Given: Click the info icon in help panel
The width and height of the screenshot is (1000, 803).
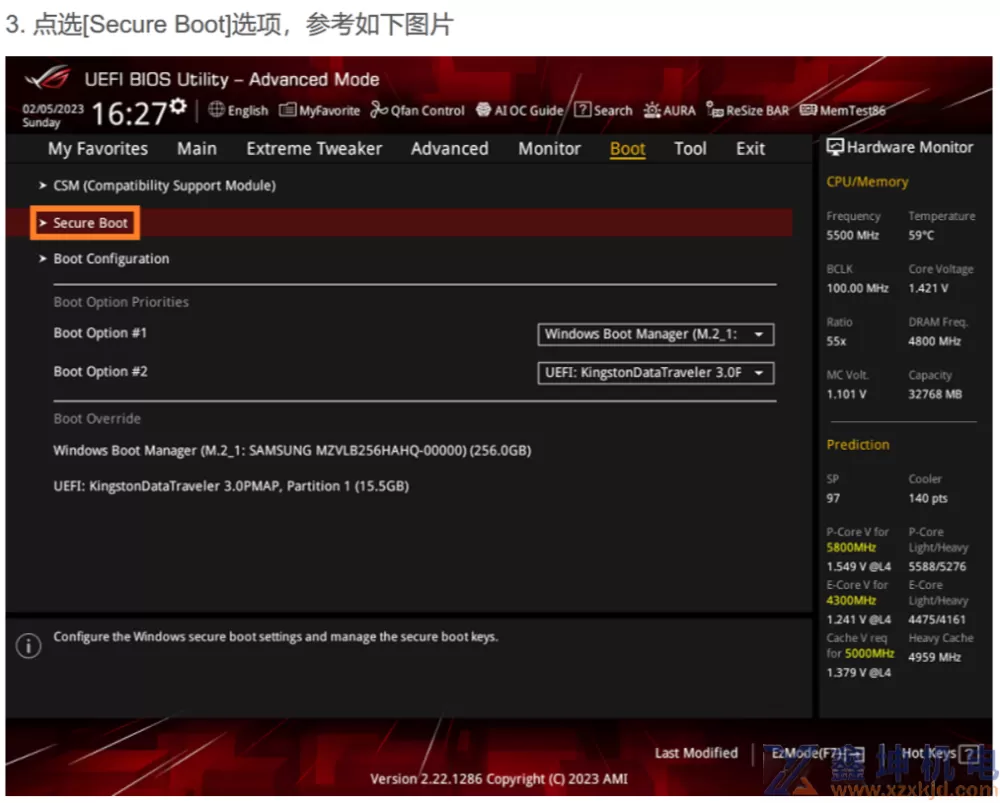Looking at the screenshot, I should point(29,646).
